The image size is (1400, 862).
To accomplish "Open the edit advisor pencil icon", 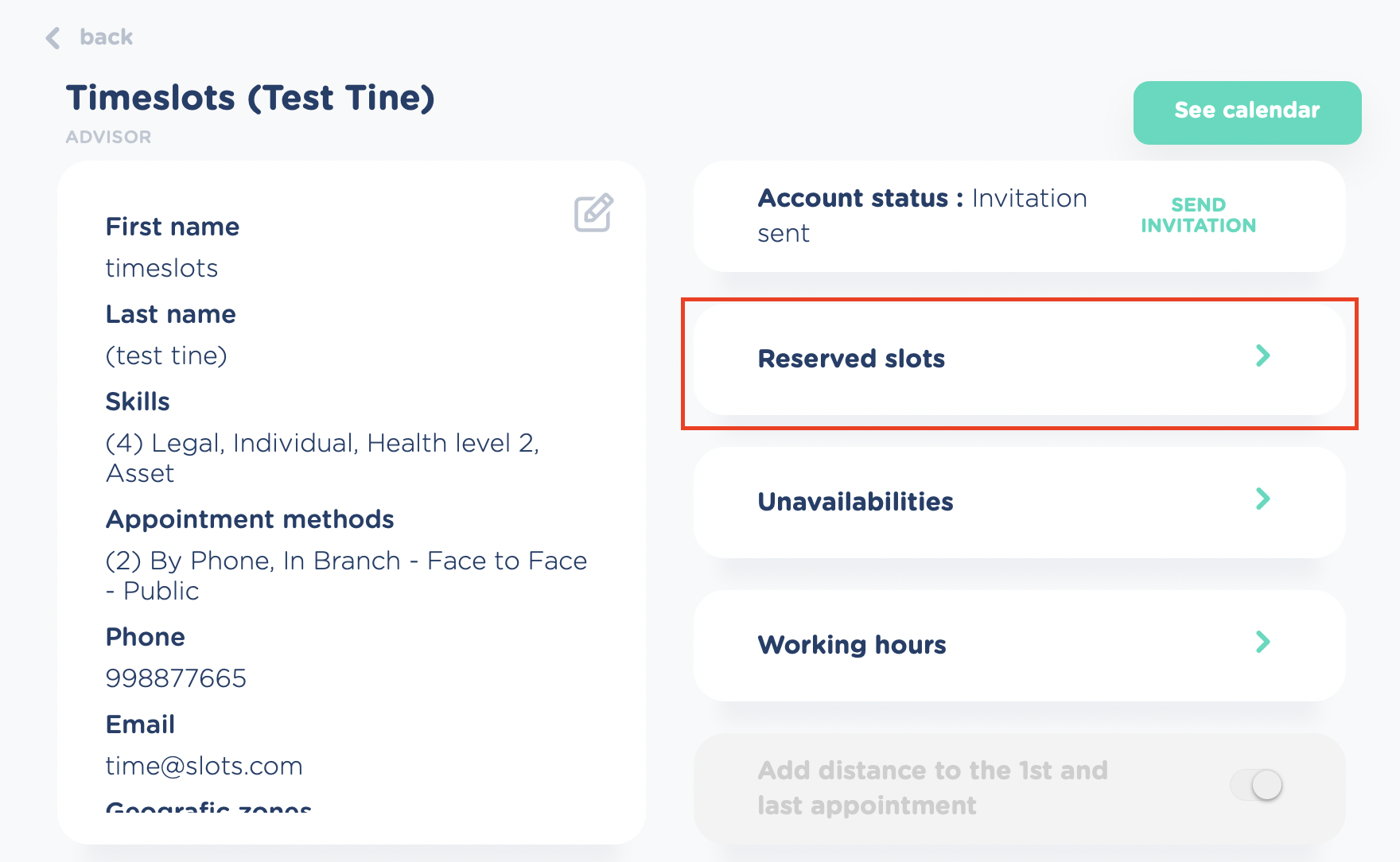I will 593,212.
